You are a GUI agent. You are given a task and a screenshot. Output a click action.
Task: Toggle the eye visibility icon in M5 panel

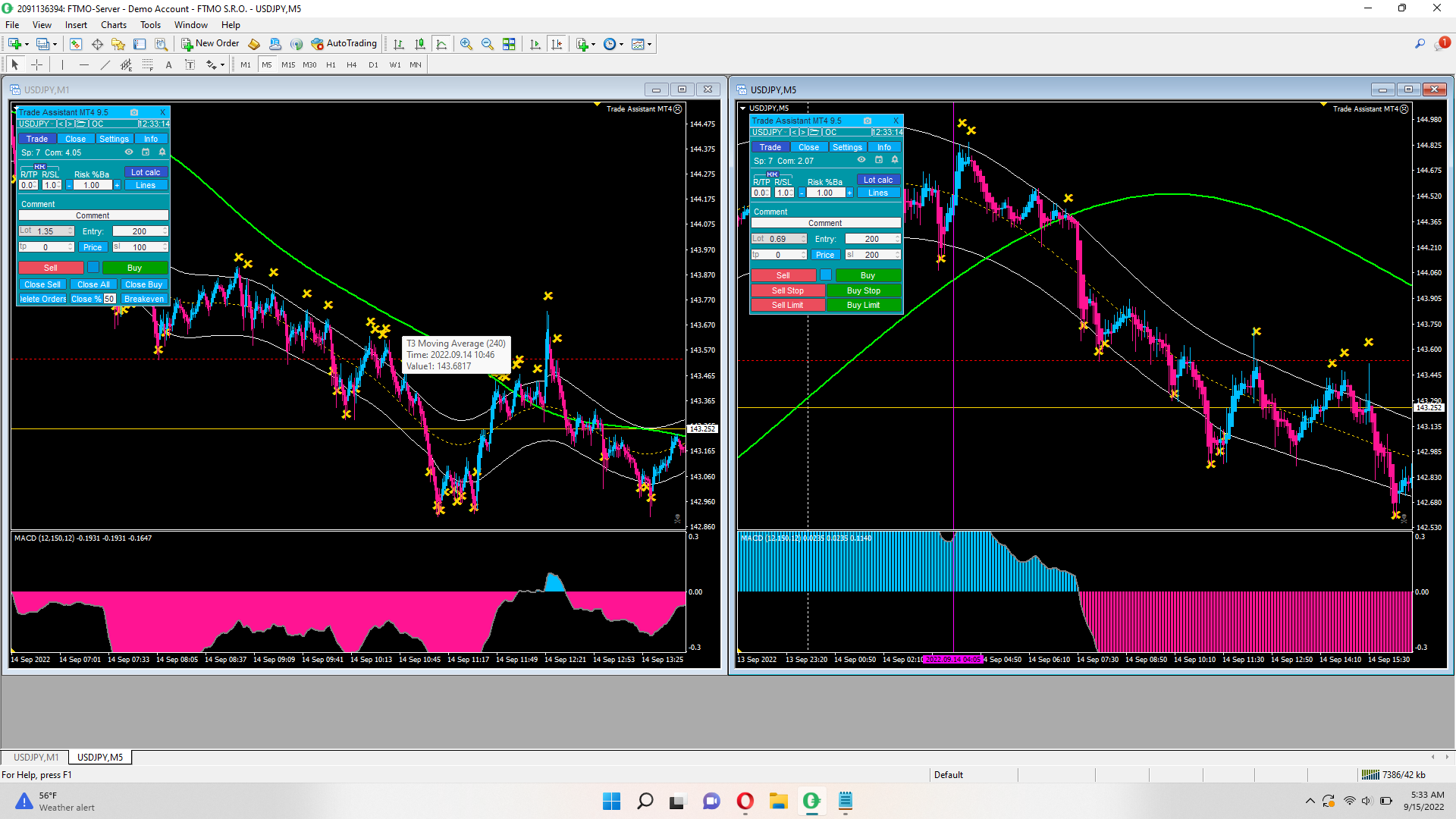coord(861,160)
